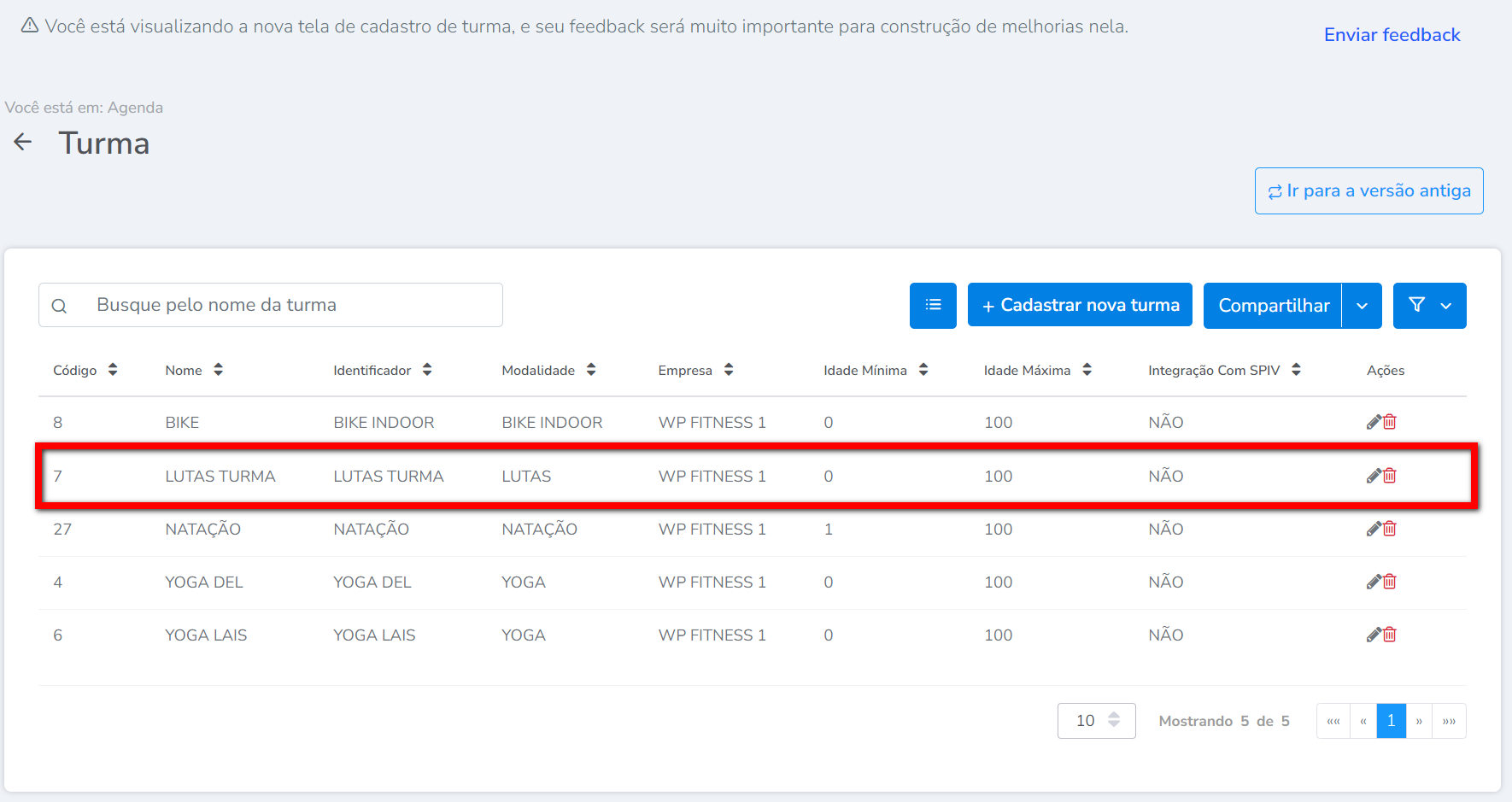Click the back arrow beside Turma

pos(23,142)
